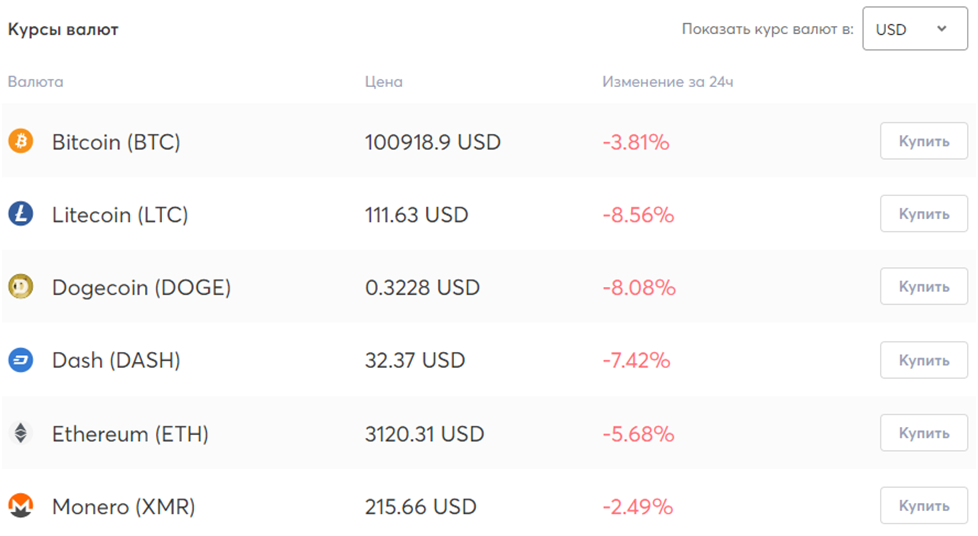
Task: Click Купить in the Dogecoin row
Action: (x=924, y=286)
